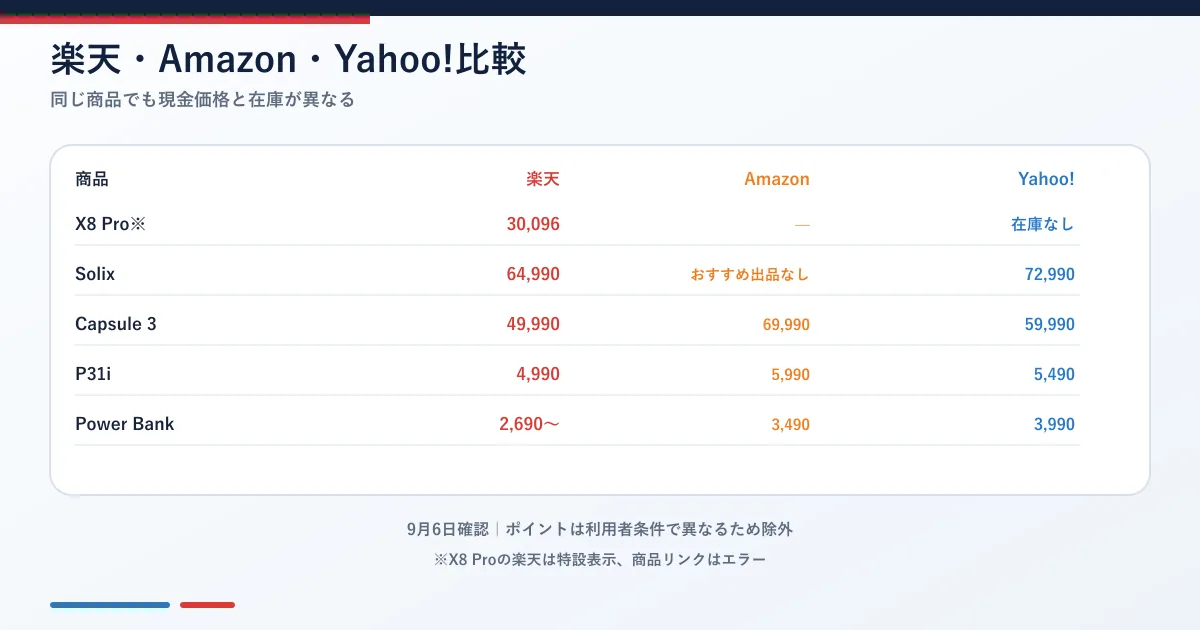Click the Amazon dash for X8 Pro
Image resolution: width=1200 pixels, height=630 pixels.
802,225
